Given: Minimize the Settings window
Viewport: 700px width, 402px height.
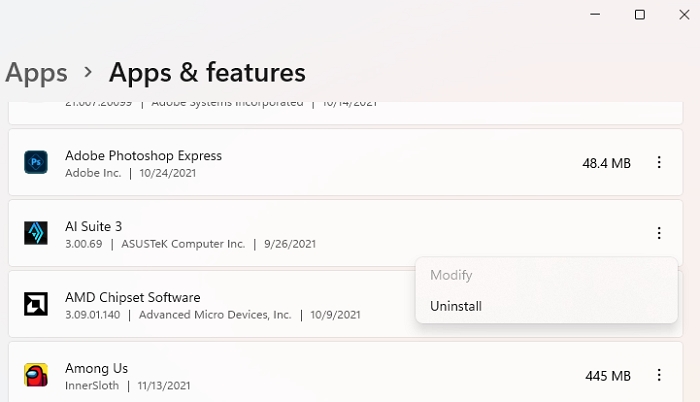Looking at the screenshot, I should (x=595, y=14).
